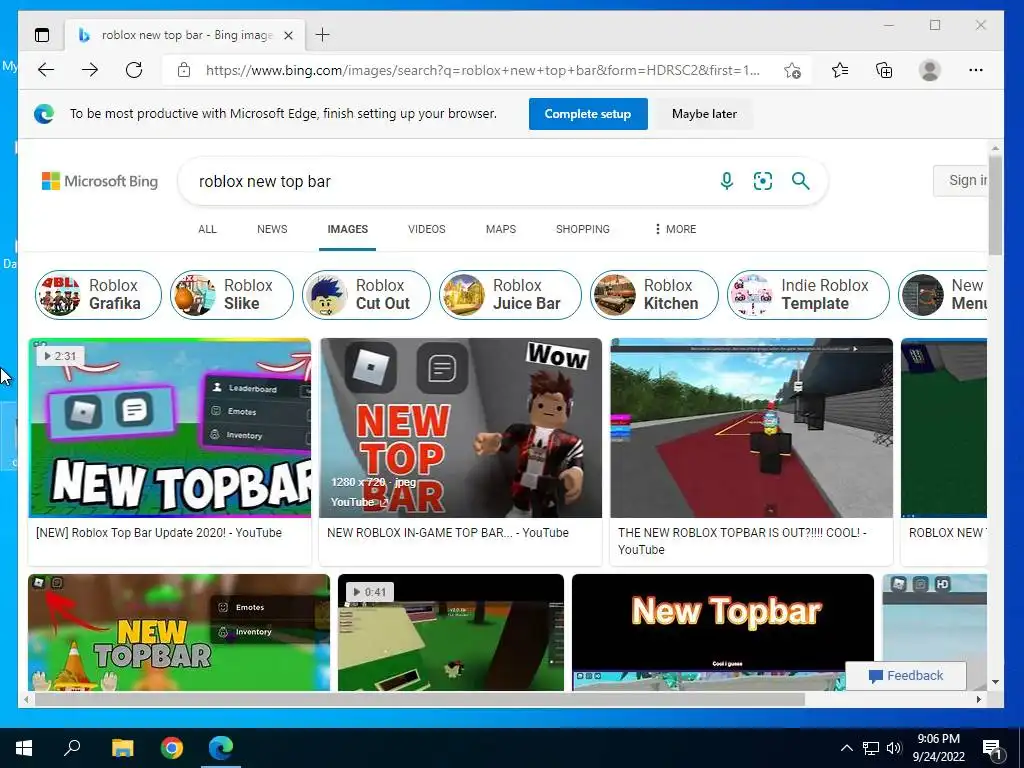Click horizontal scrollbar right arrow
This screenshot has width=1024, height=768.
[978, 699]
